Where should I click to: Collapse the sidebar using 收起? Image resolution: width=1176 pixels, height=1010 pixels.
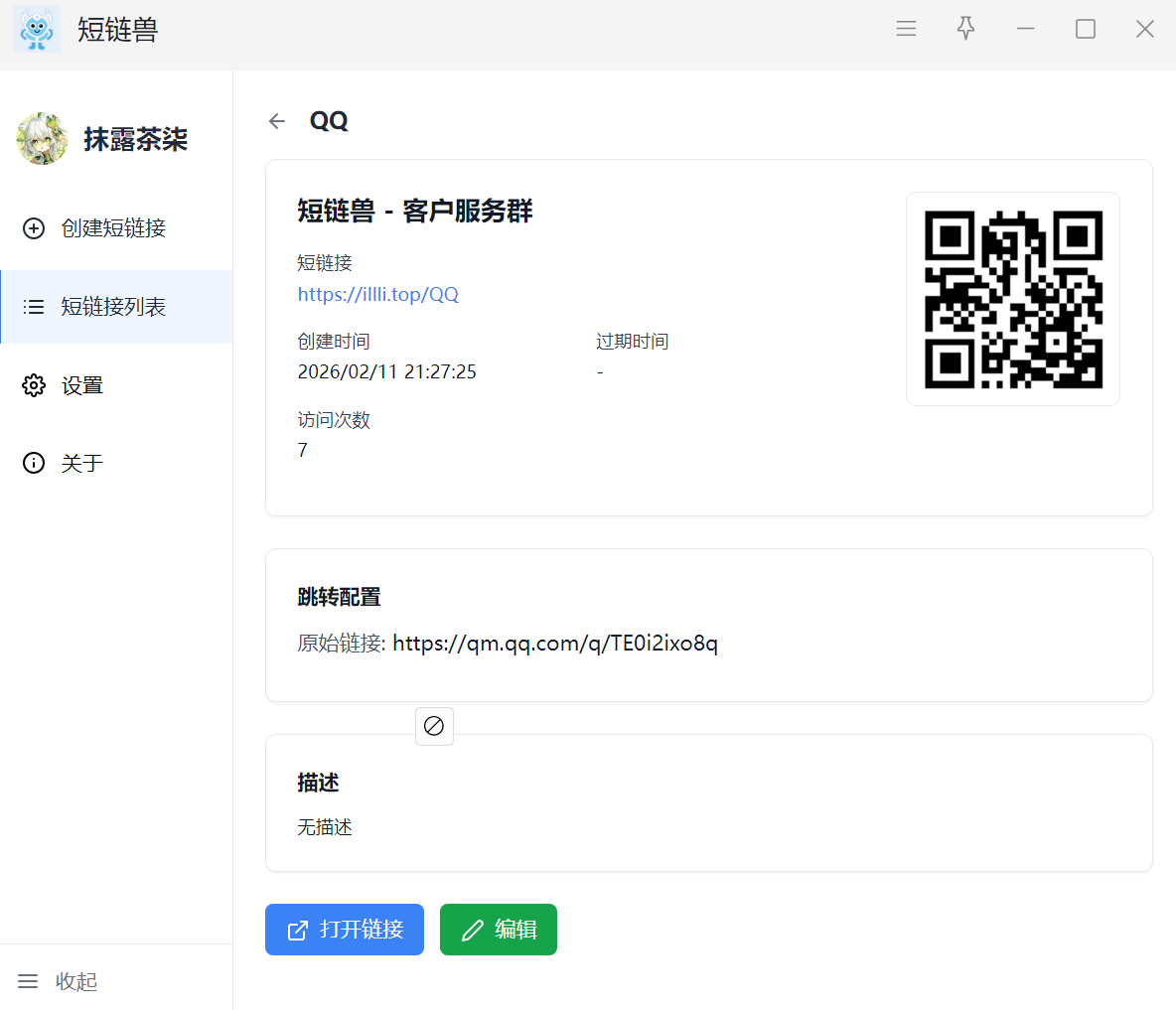point(58,981)
